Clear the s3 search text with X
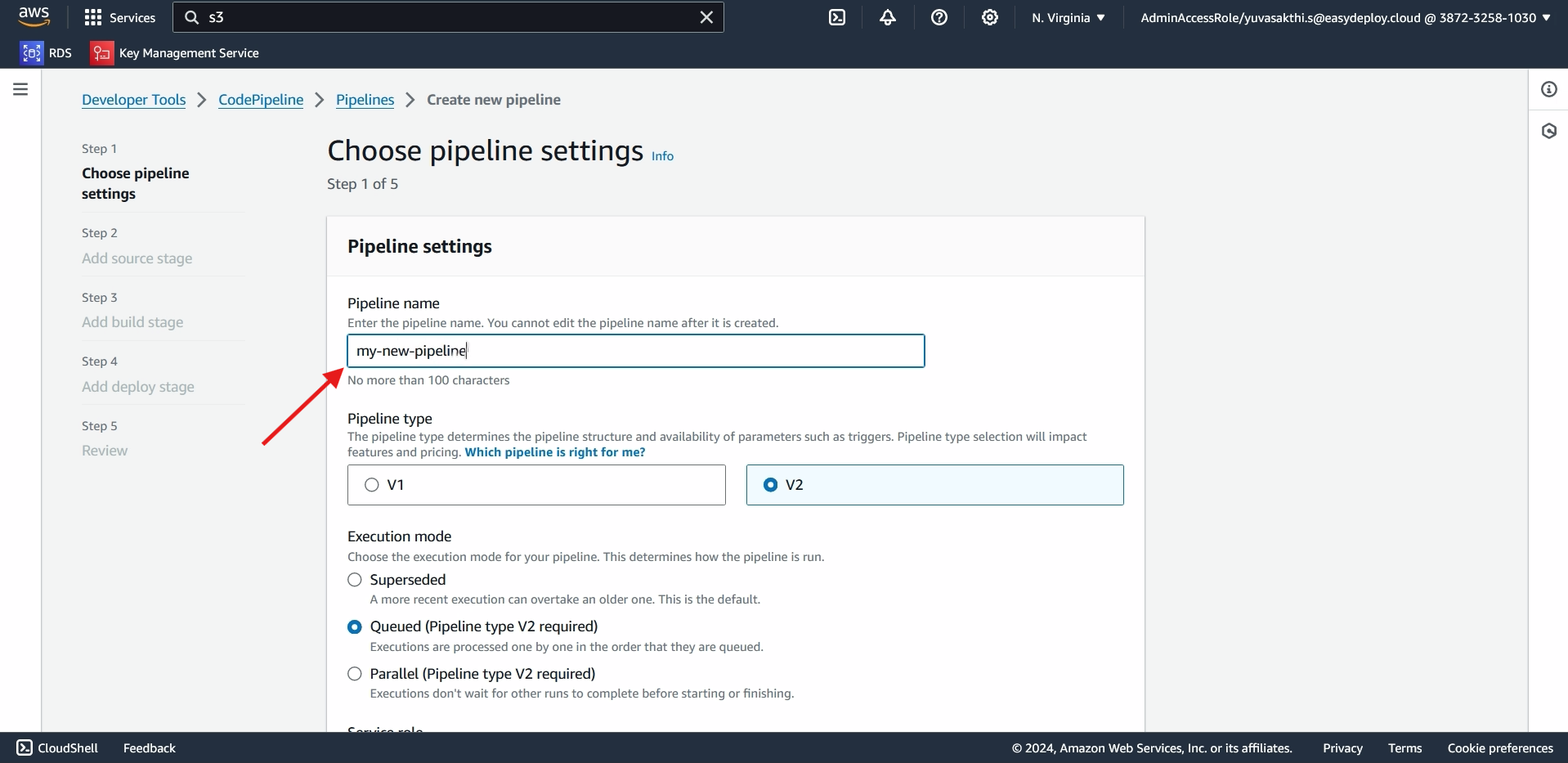The image size is (1568, 763). [706, 17]
